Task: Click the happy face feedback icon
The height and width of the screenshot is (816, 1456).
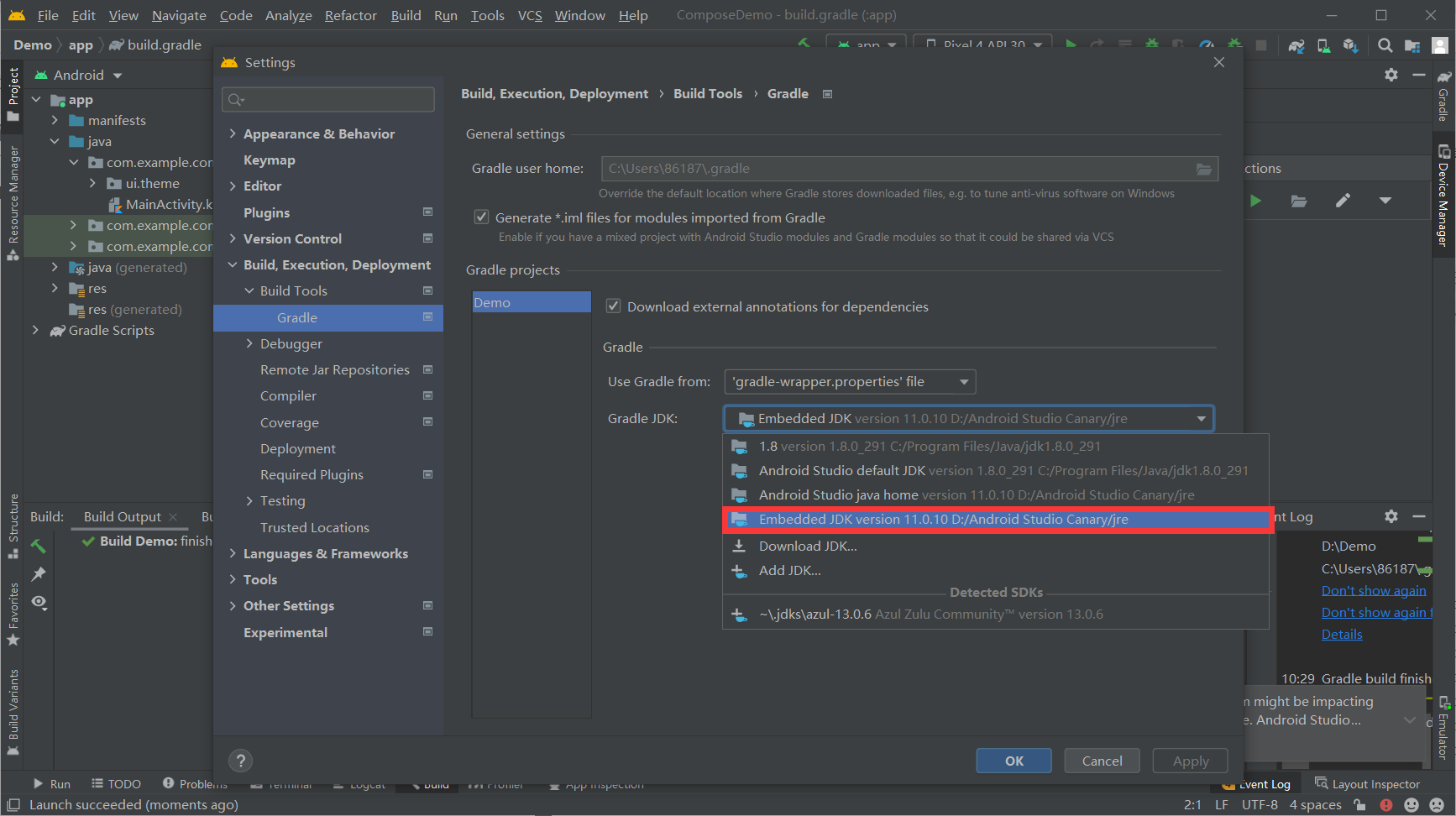Action: pyautogui.click(x=1411, y=804)
